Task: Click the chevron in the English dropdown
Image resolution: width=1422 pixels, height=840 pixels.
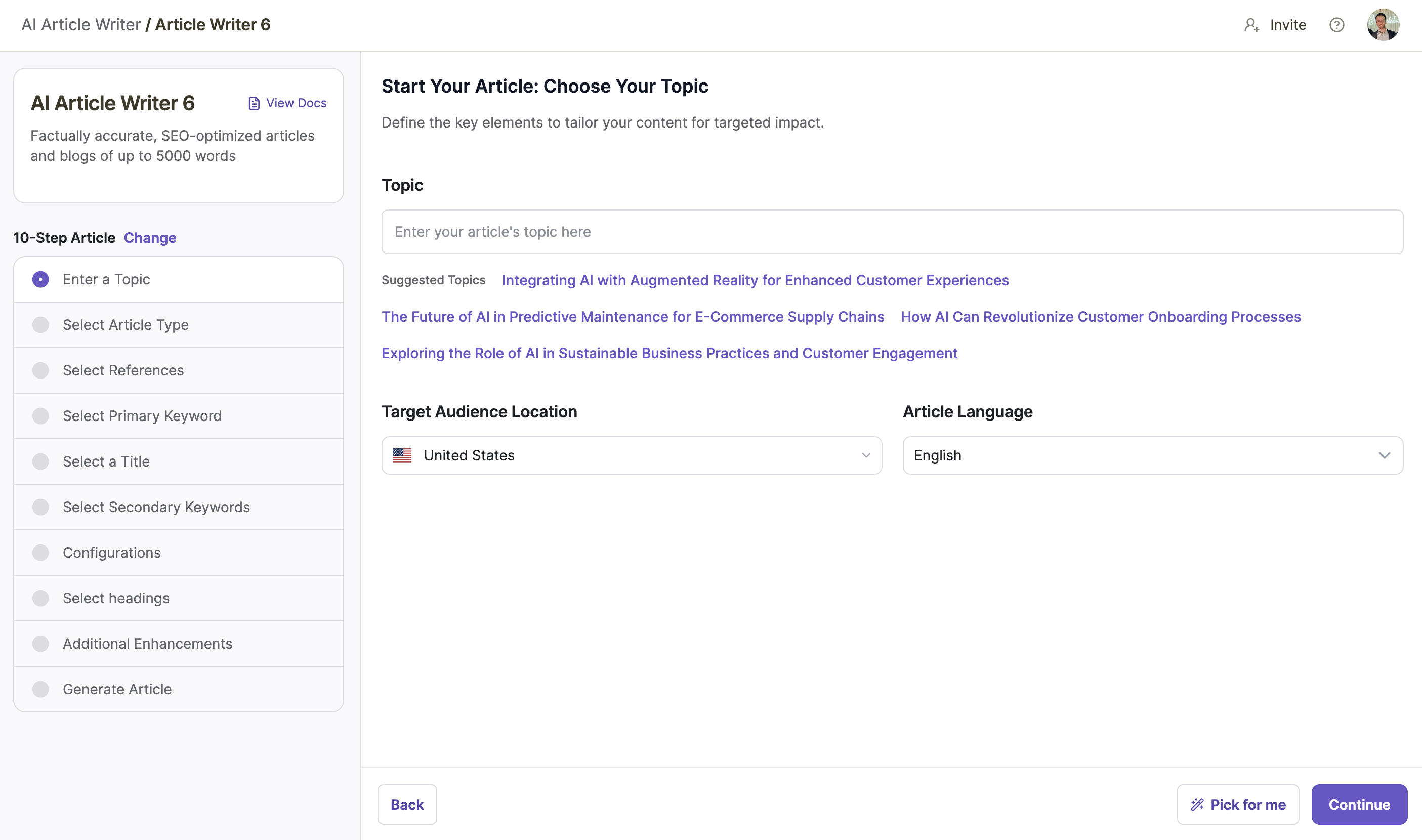Action: click(1384, 455)
